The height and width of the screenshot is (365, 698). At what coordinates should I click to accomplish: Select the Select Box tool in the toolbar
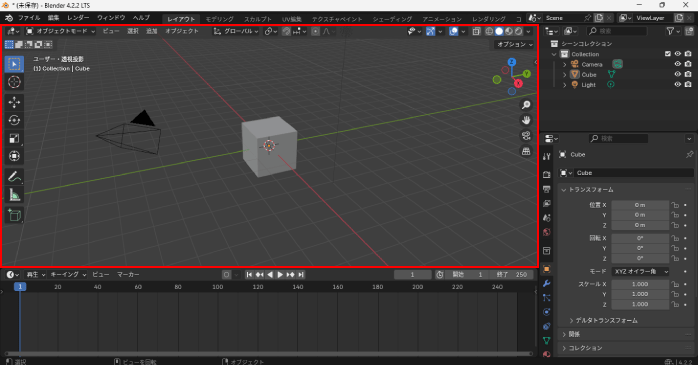[x=14, y=64]
